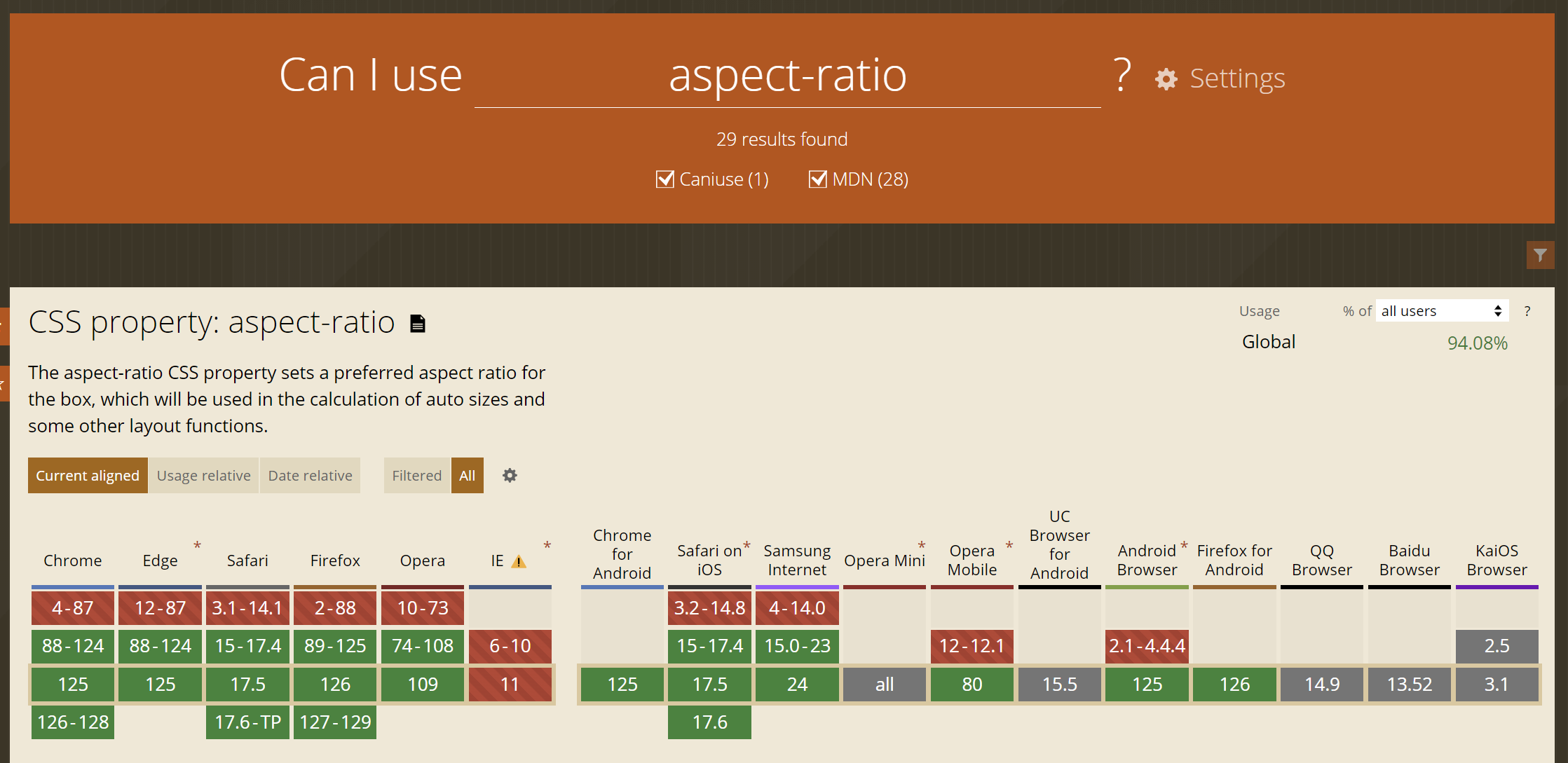This screenshot has height=763, width=1568.
Task: Click the asterisk note next to Edge
Action: point(197,545)
